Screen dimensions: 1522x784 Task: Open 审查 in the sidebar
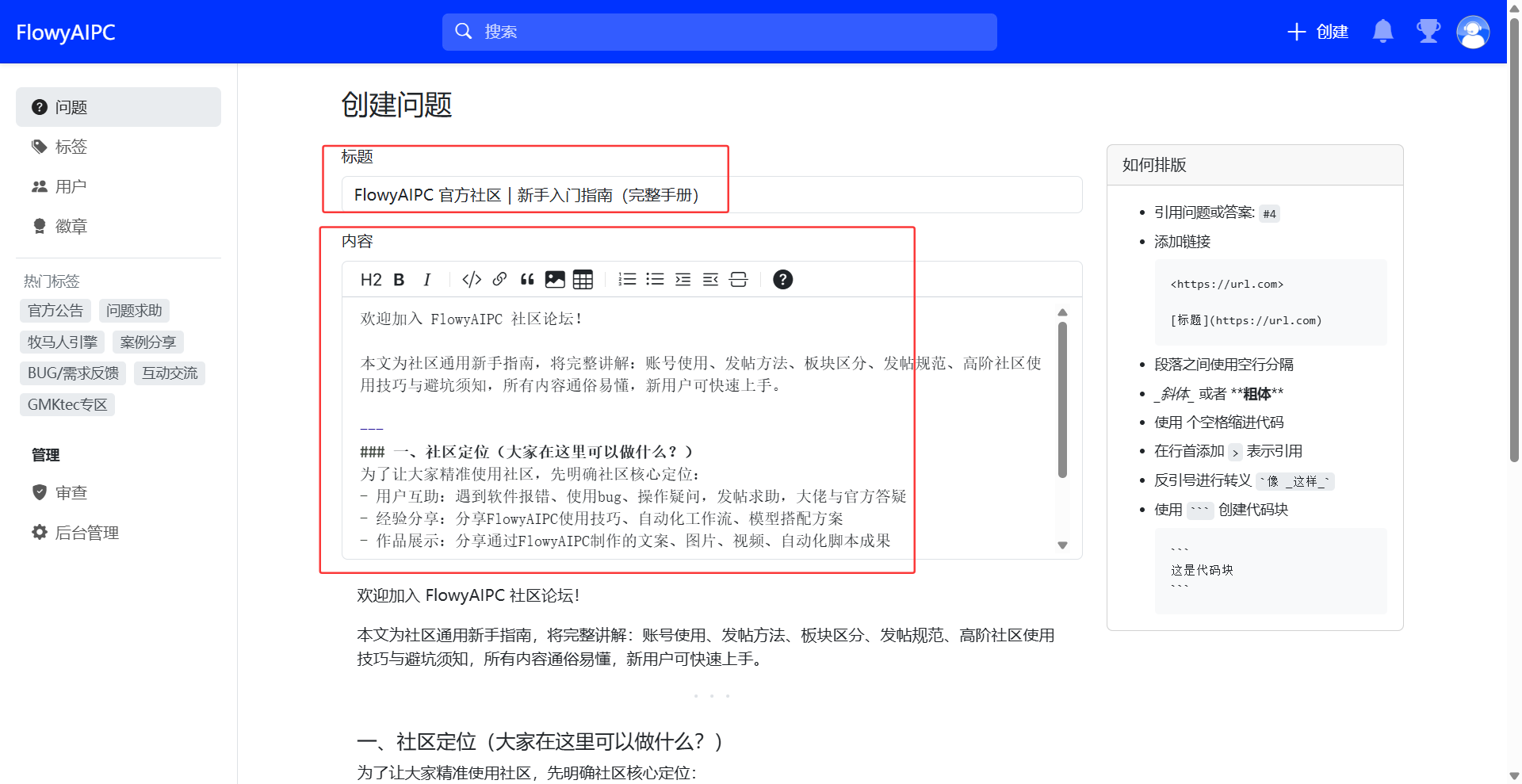[118, 492]
